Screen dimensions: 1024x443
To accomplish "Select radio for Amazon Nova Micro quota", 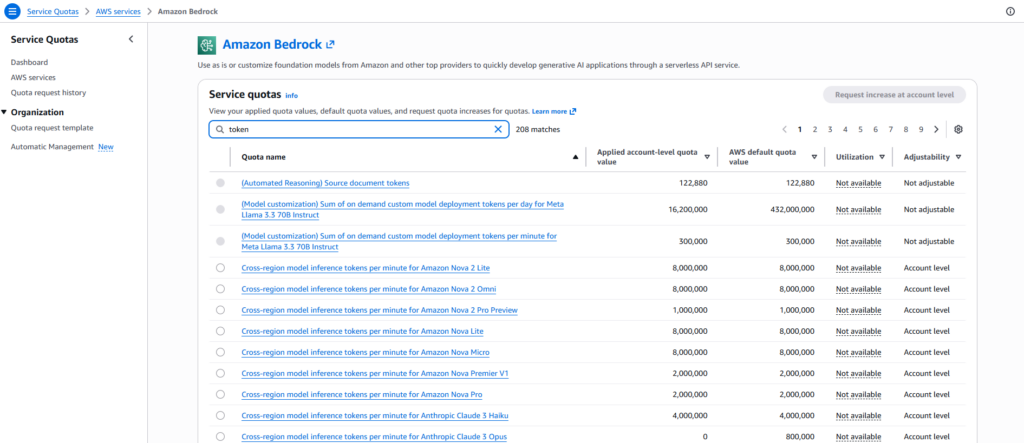I will click(x=220, y=352).
